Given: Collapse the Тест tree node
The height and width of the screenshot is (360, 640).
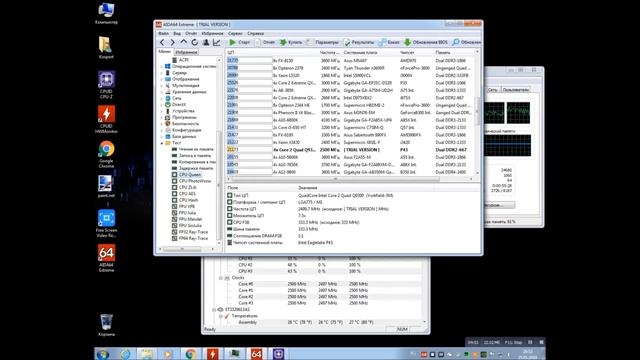Looking at the screenshot, I should (162, 143).
